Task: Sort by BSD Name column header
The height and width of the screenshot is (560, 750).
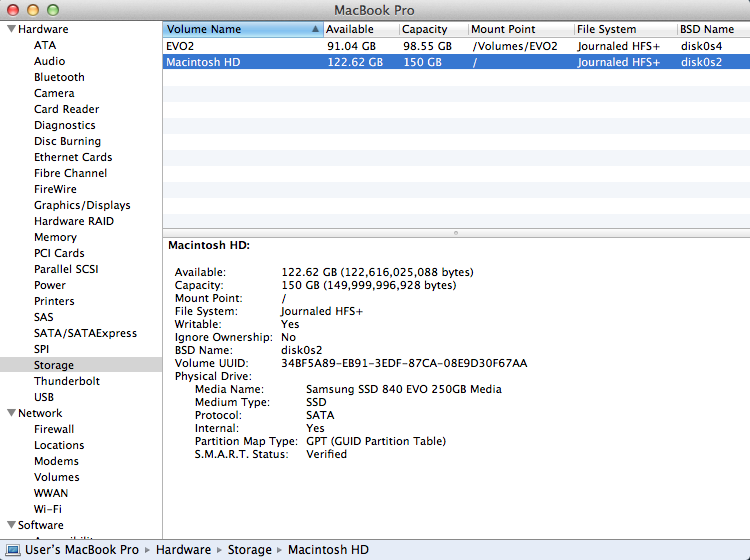Action: pyautogui.click(x=714, y=29)
